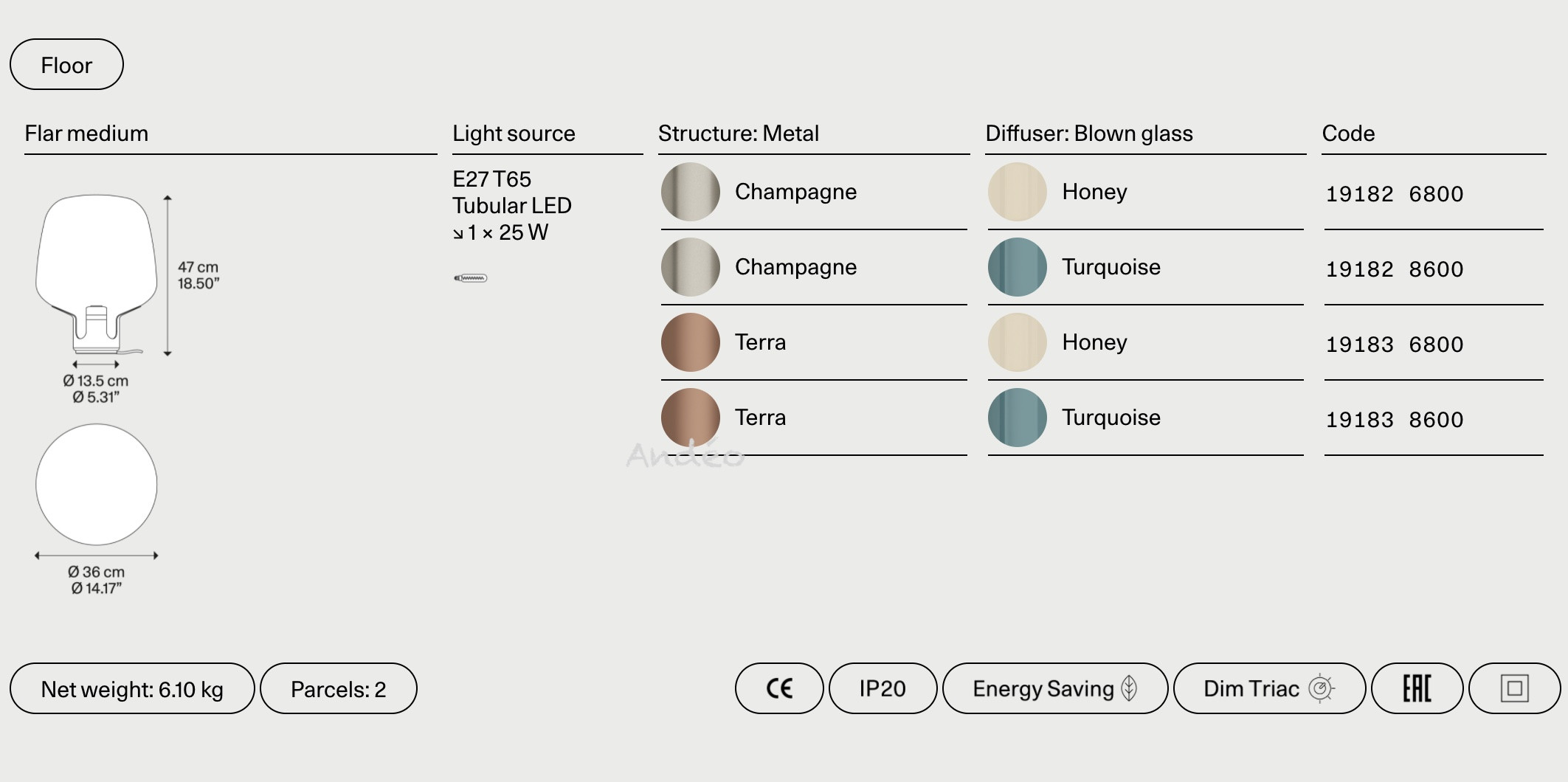Click the Honey swatch for code 19182 6800
The width and height of the screenshot is (1568, 782).
tap(1018, 192)
